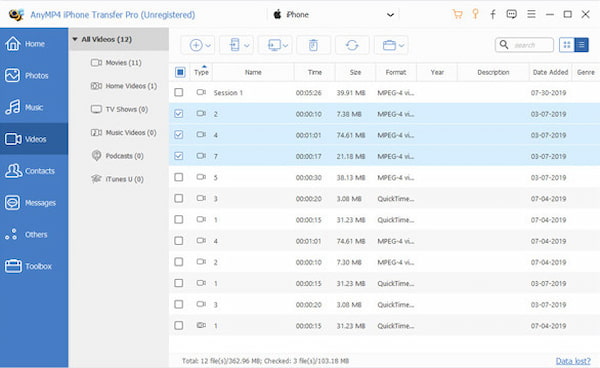Expand the export to device dropdown arrow
Viewport: 600px width, 368px height.
pyautogui.click(x=247, y=46)
